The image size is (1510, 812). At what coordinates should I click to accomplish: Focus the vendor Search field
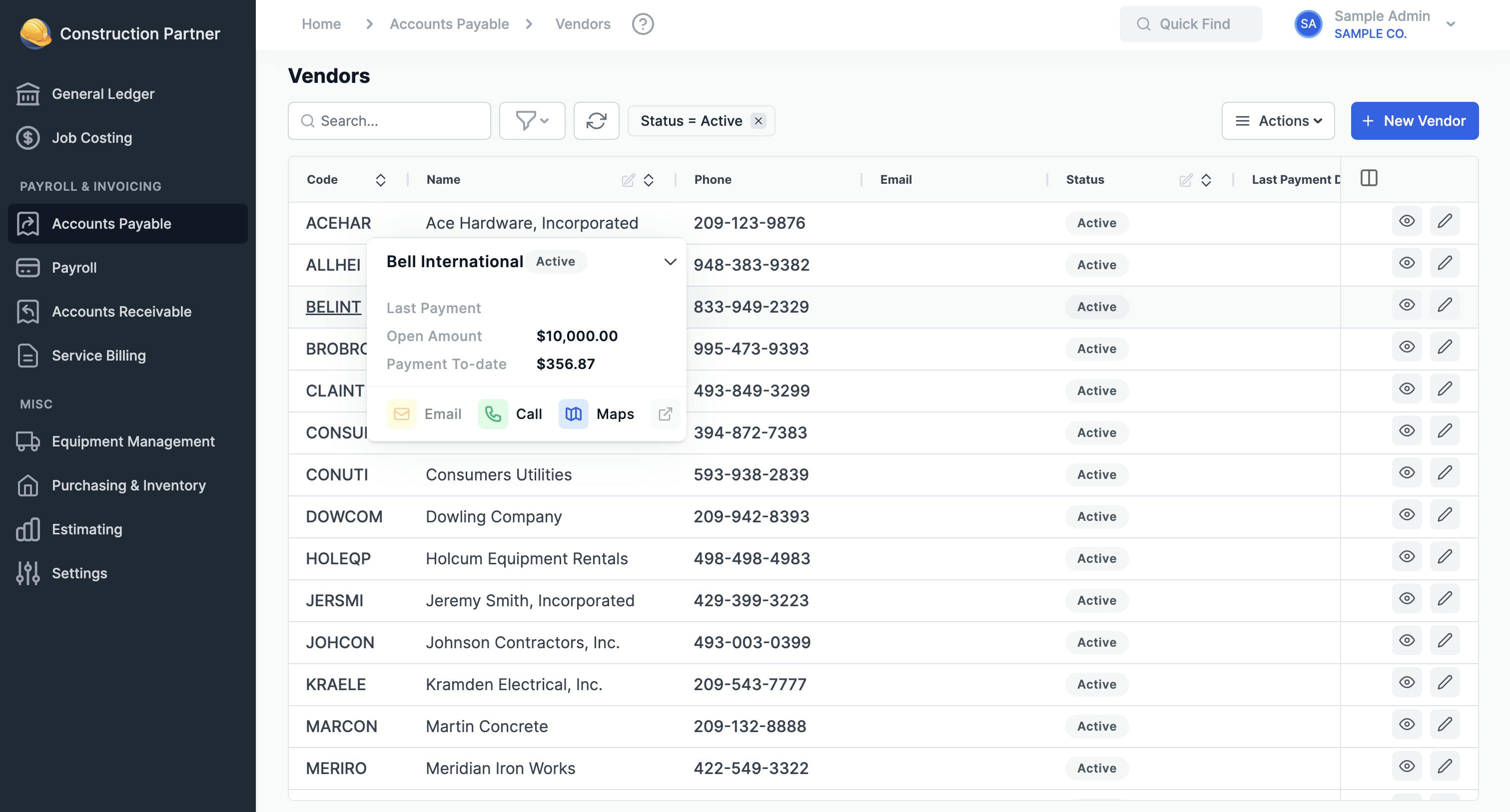tap(389, 121)
